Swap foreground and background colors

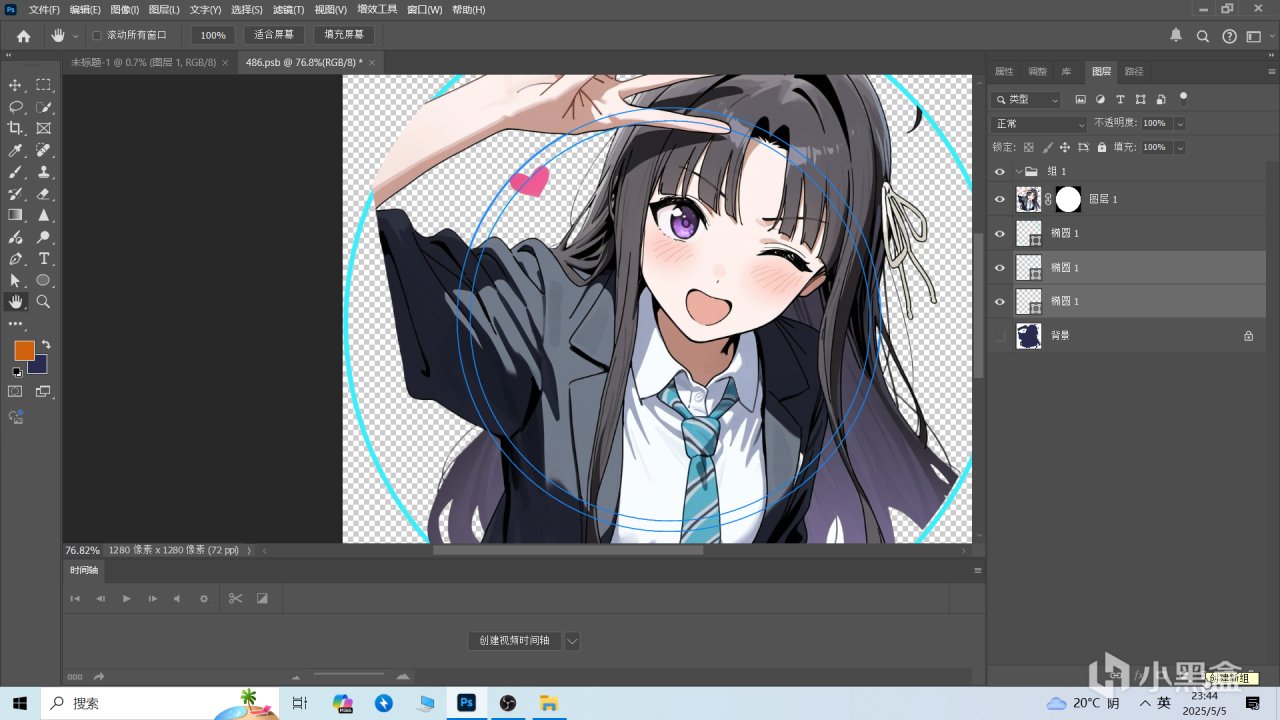click(46, 345)
